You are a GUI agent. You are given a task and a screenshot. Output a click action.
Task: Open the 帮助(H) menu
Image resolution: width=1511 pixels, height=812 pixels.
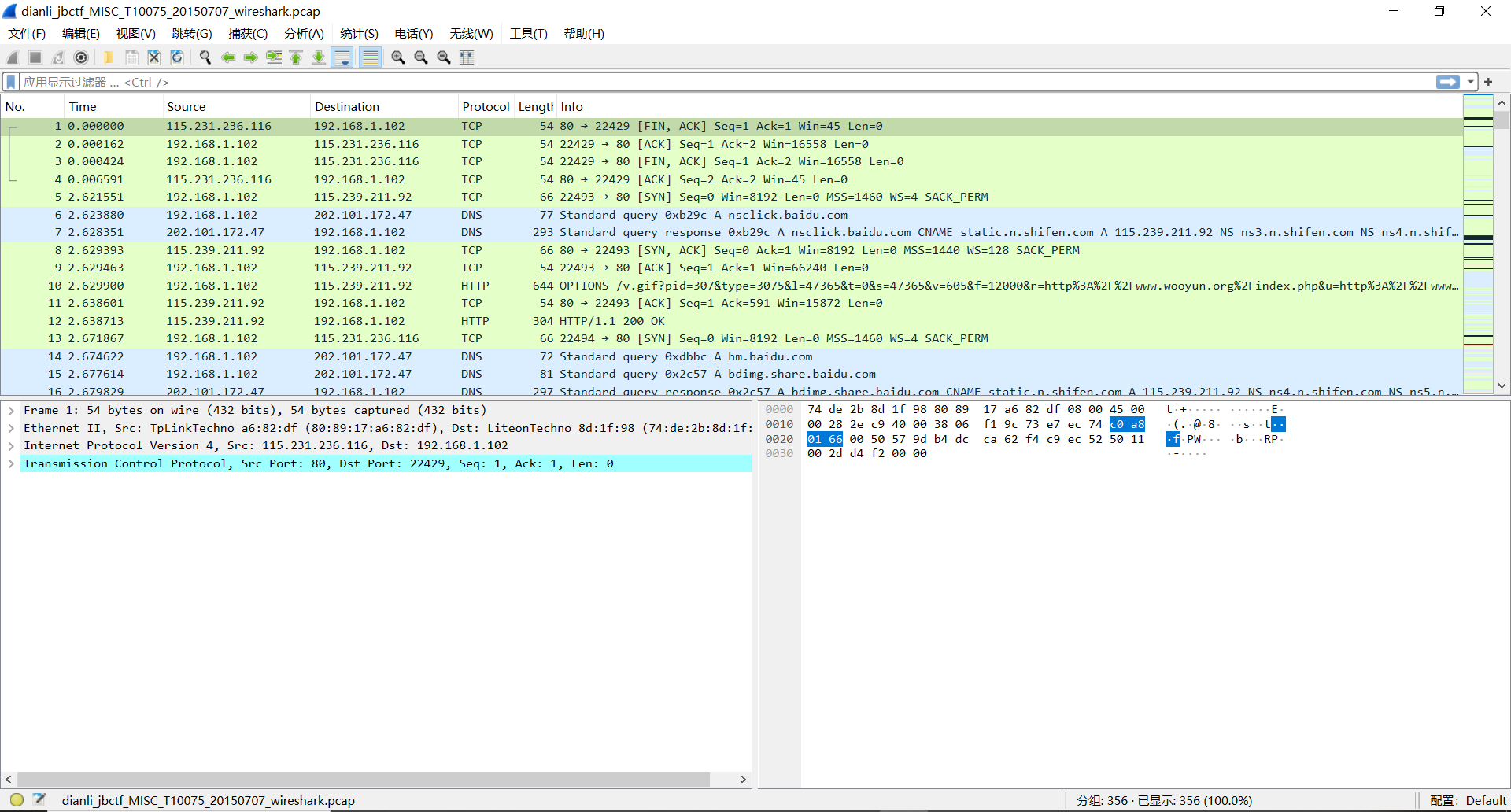click(x=584, y=34)
